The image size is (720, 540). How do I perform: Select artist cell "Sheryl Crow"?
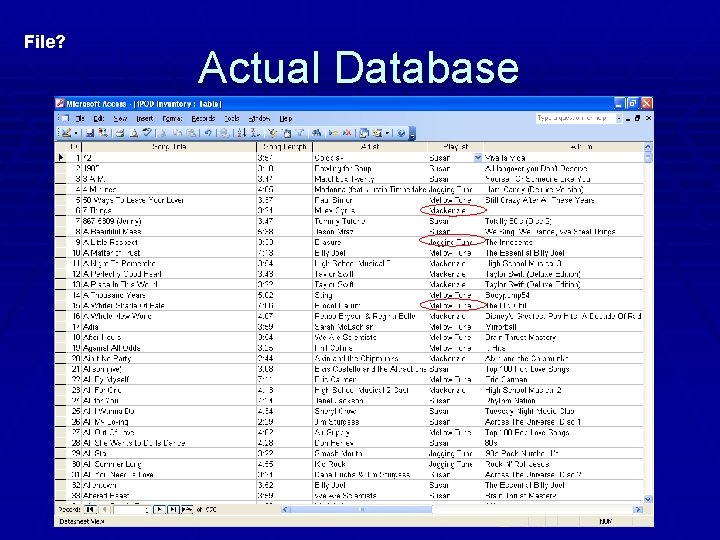click(x=370, y=411)
